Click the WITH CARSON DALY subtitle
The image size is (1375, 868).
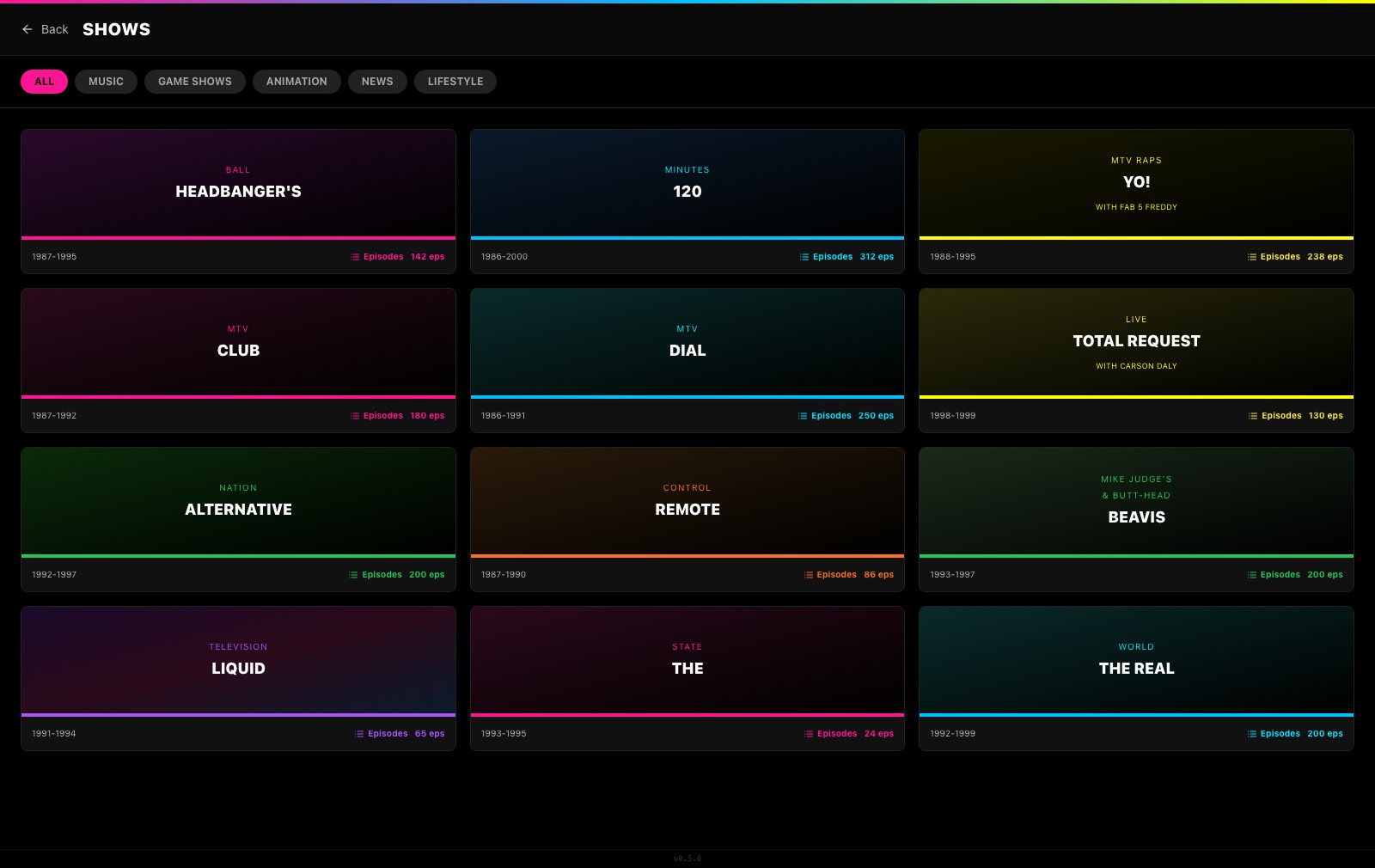pos(1136,366)
